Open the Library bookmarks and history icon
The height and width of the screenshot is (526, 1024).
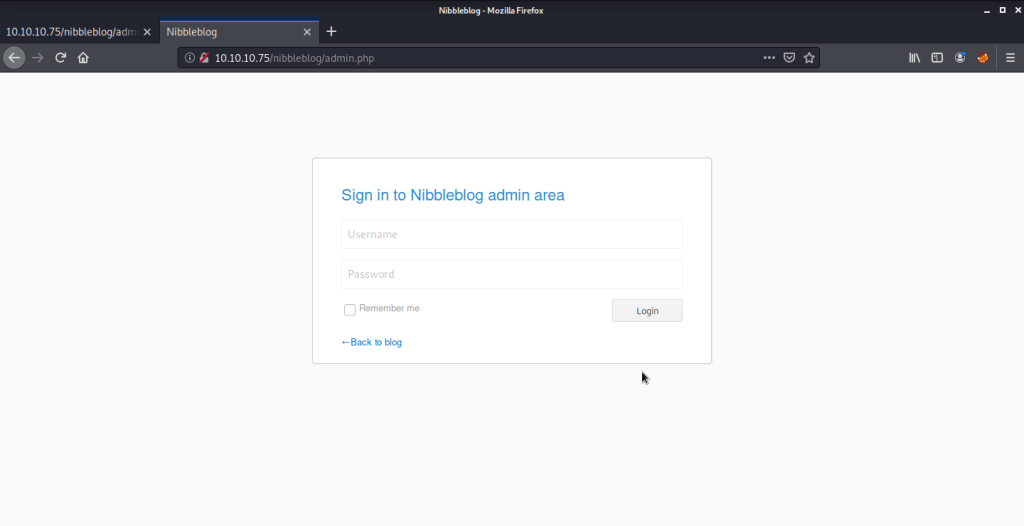[x=914, y=58]
